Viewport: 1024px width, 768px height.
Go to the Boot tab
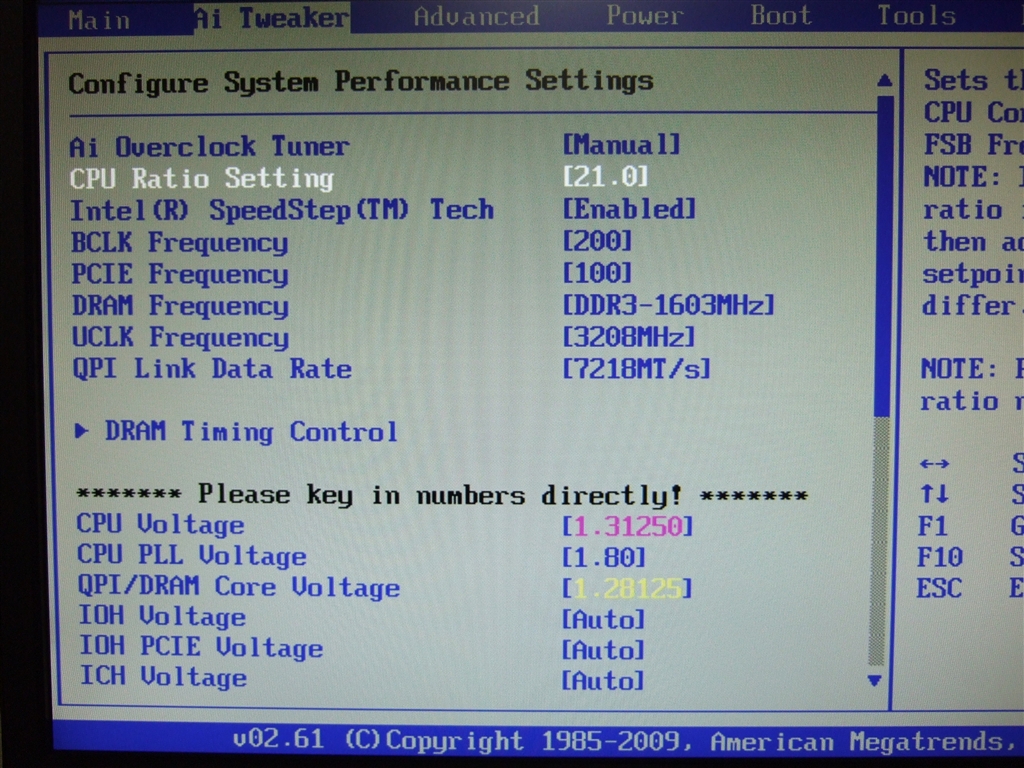780,15
